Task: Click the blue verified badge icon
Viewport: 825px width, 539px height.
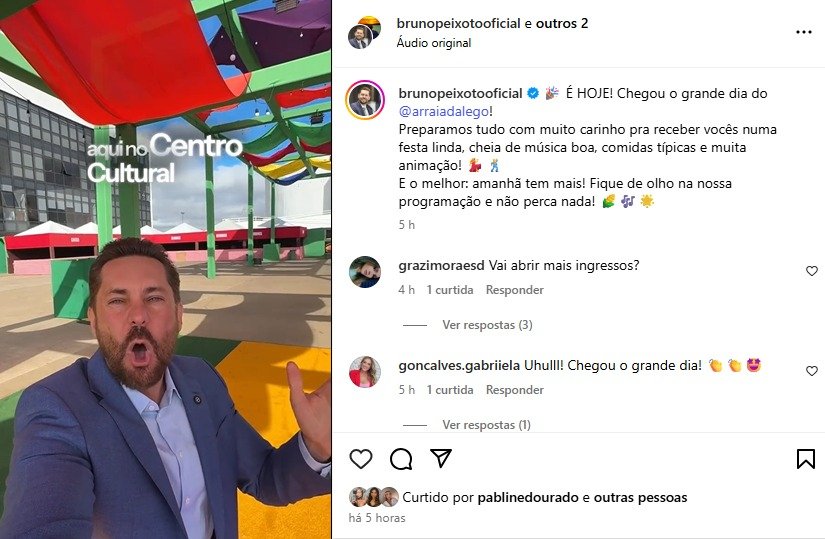Action: coord(533,94)
